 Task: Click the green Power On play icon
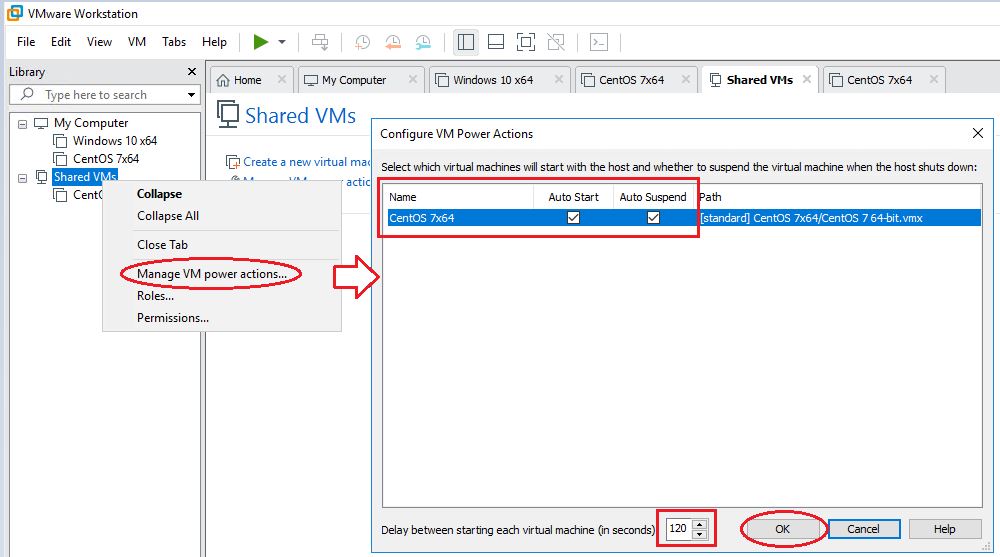[260, 42]
